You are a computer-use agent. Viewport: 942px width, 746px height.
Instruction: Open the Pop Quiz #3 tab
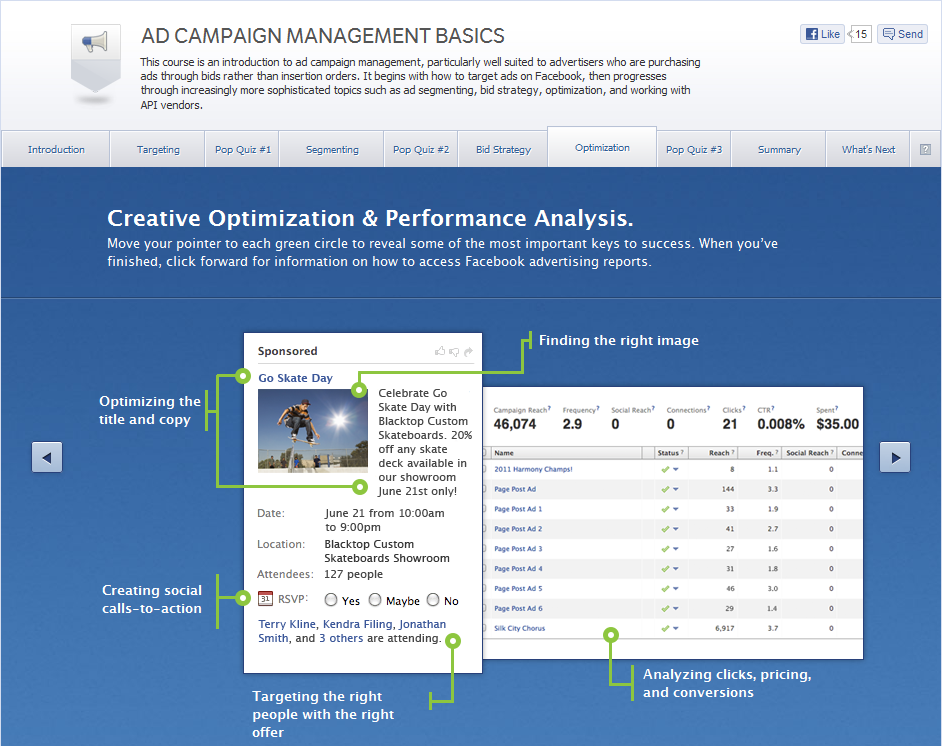click(694, 150)
